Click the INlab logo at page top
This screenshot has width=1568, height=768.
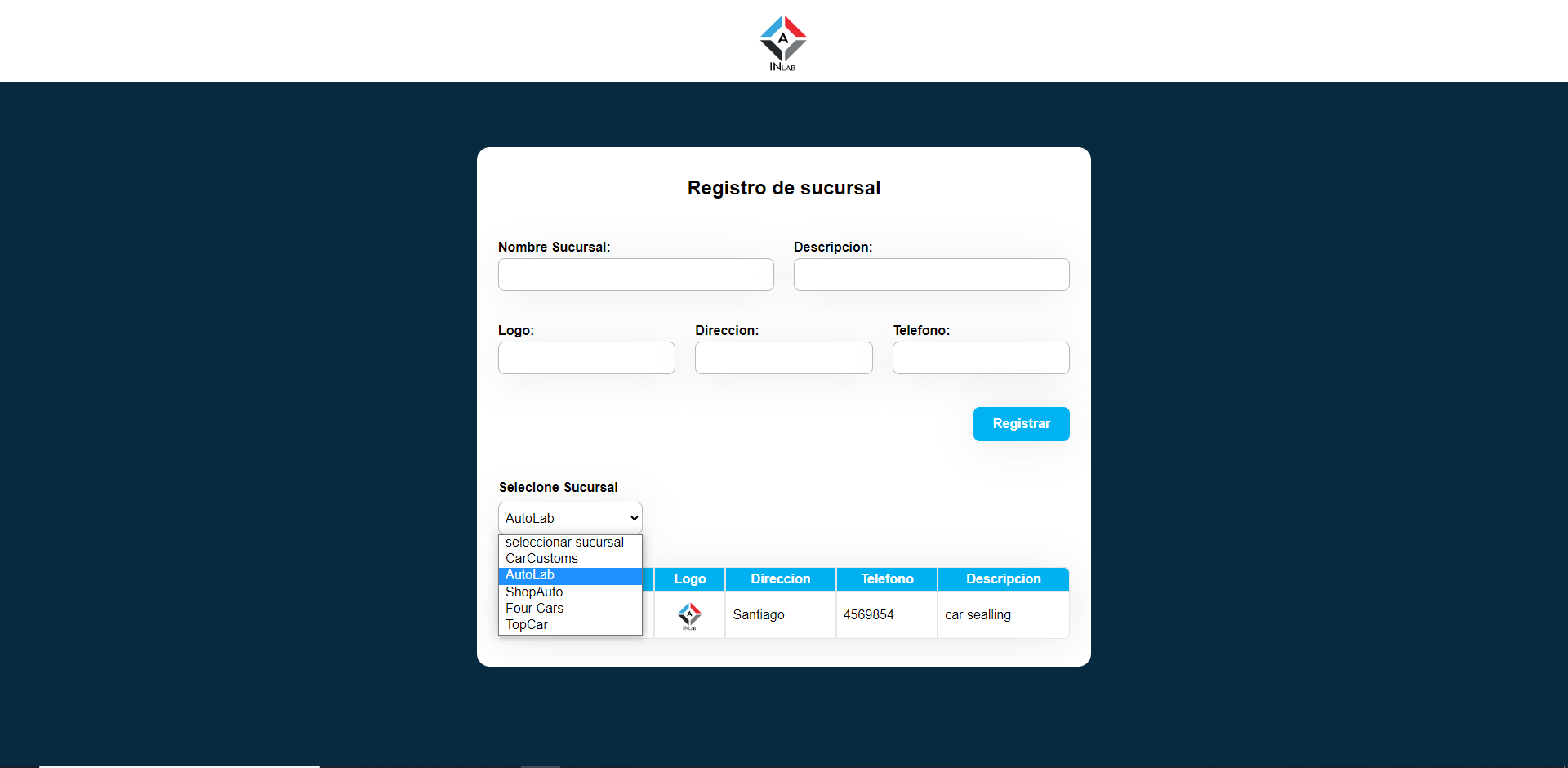coord(782,42)
